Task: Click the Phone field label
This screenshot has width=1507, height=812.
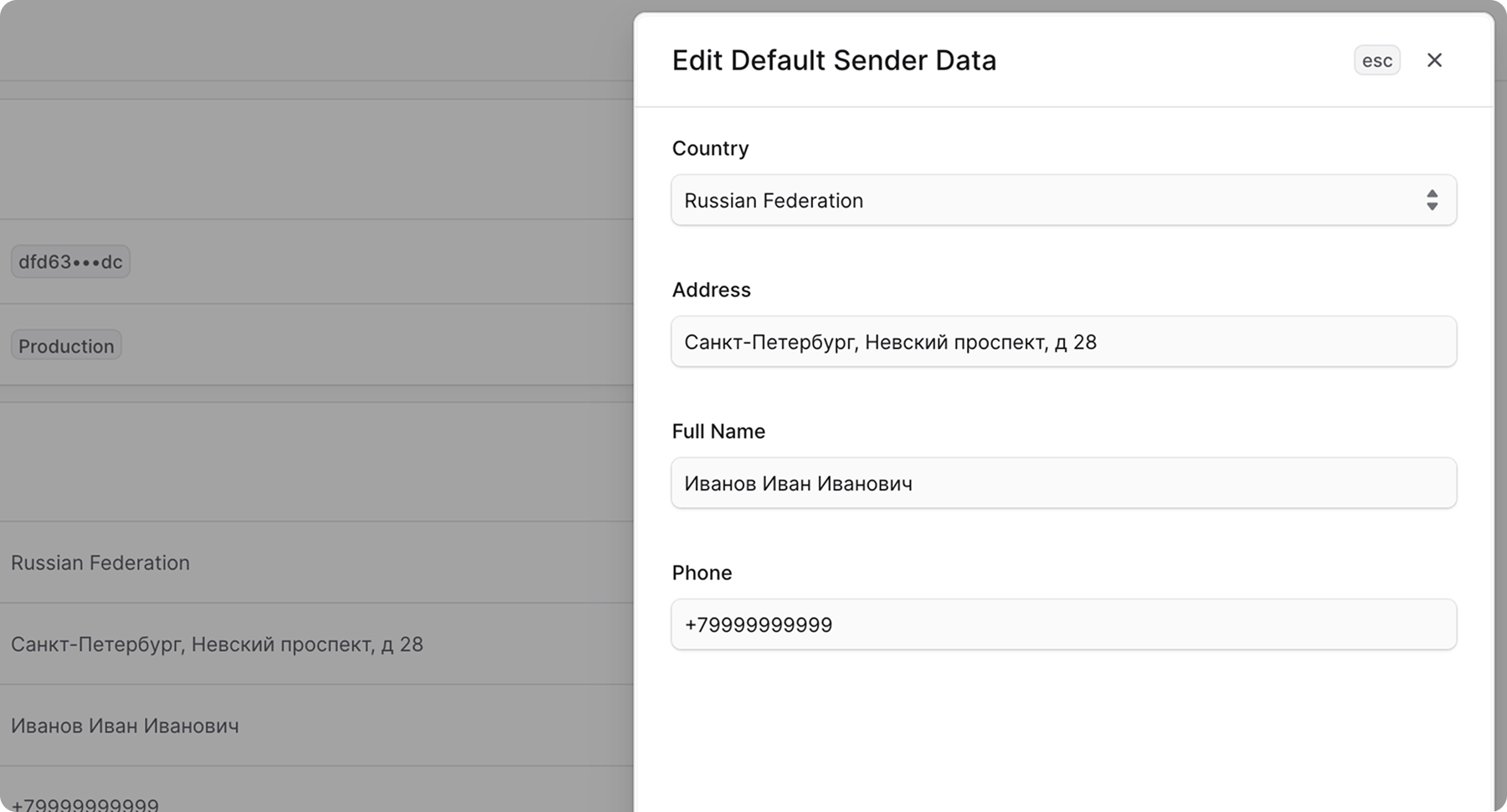Action: coord(702,573)
